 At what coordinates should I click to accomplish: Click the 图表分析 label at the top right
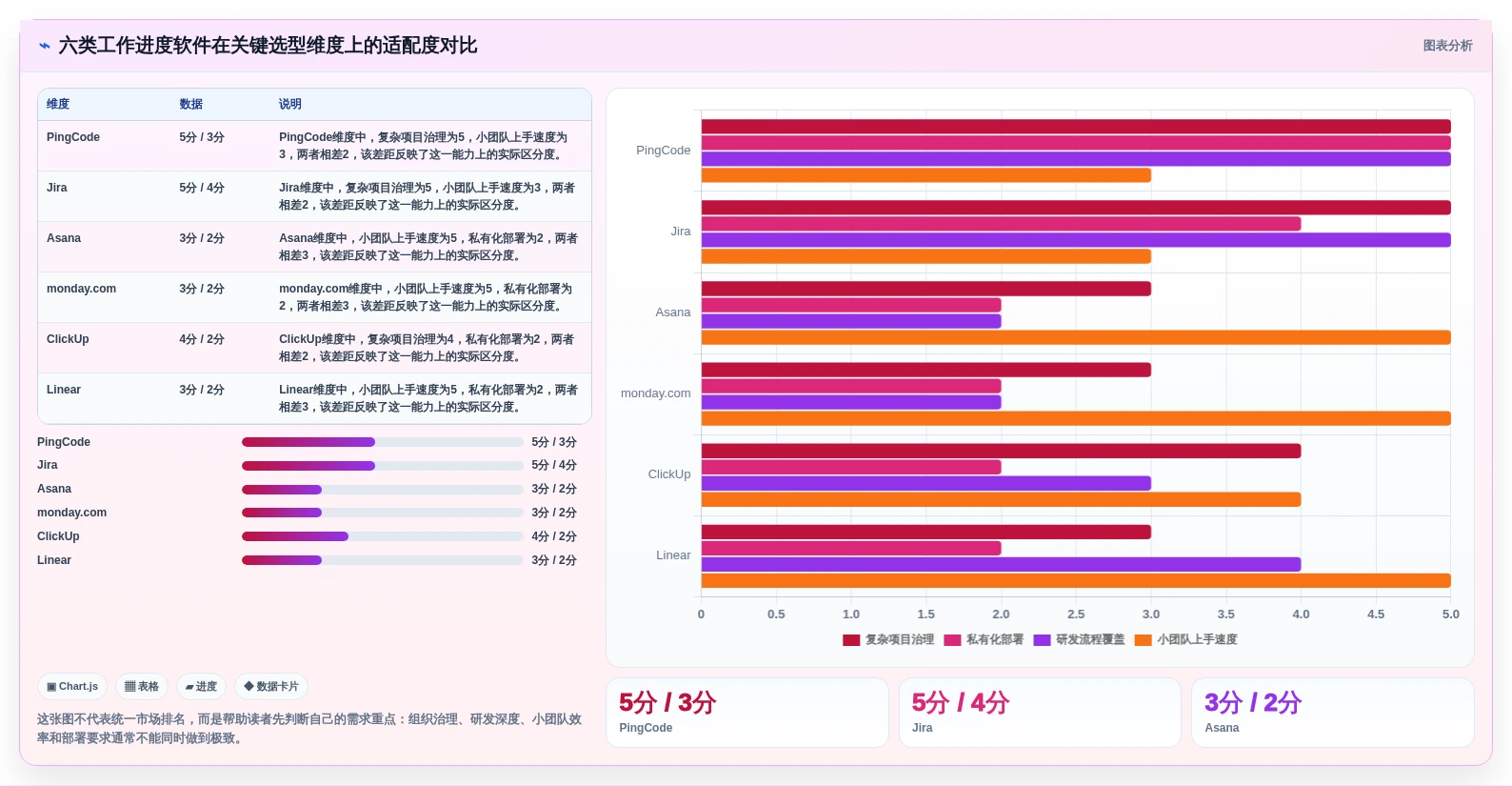[1447, 46]
